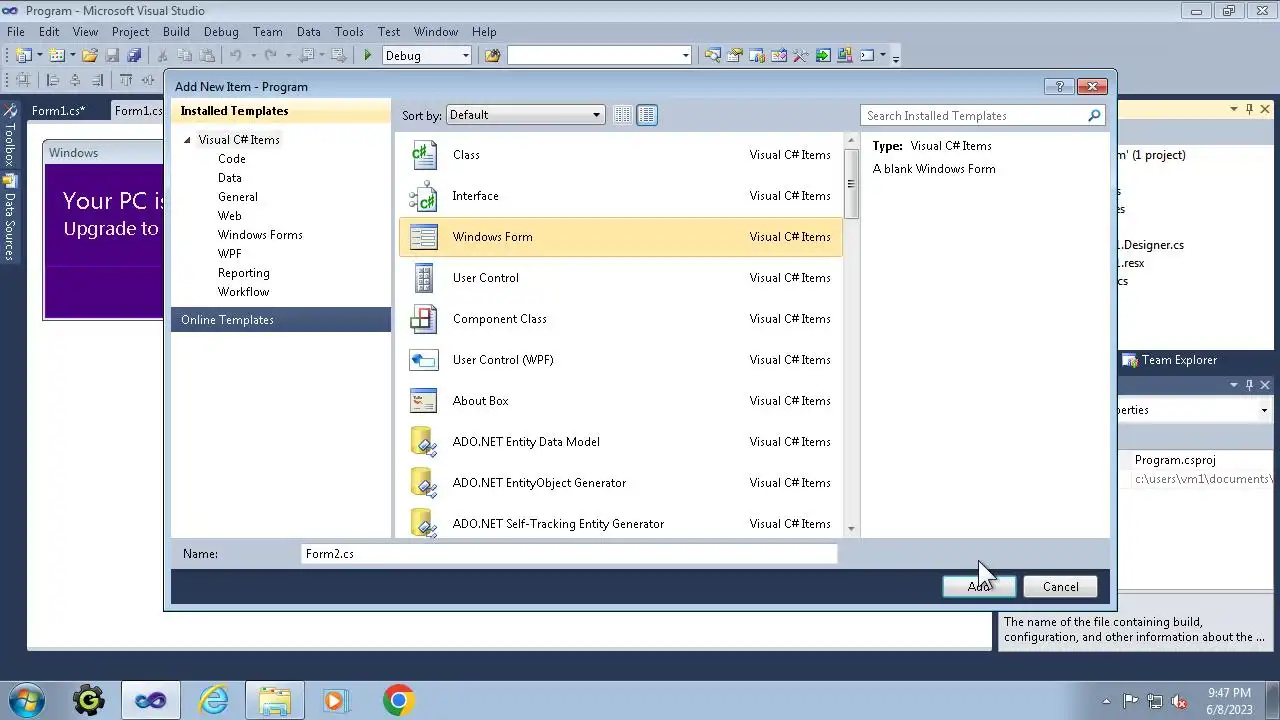Screen dimensions: 1280x720
Task: Collapse the Visual C# Items tree node
Action: pos(187,140)
